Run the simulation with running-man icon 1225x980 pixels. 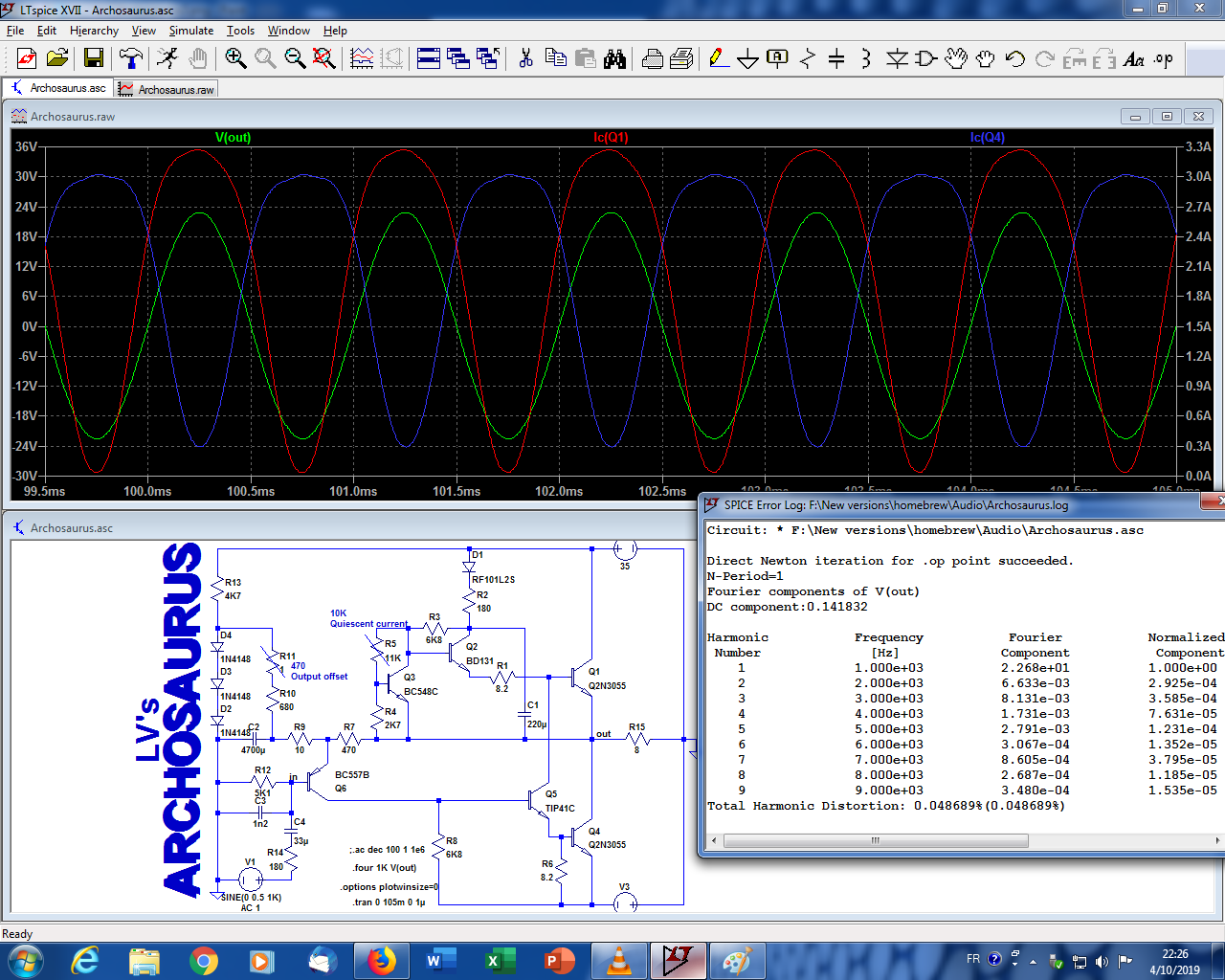(167, 59)
